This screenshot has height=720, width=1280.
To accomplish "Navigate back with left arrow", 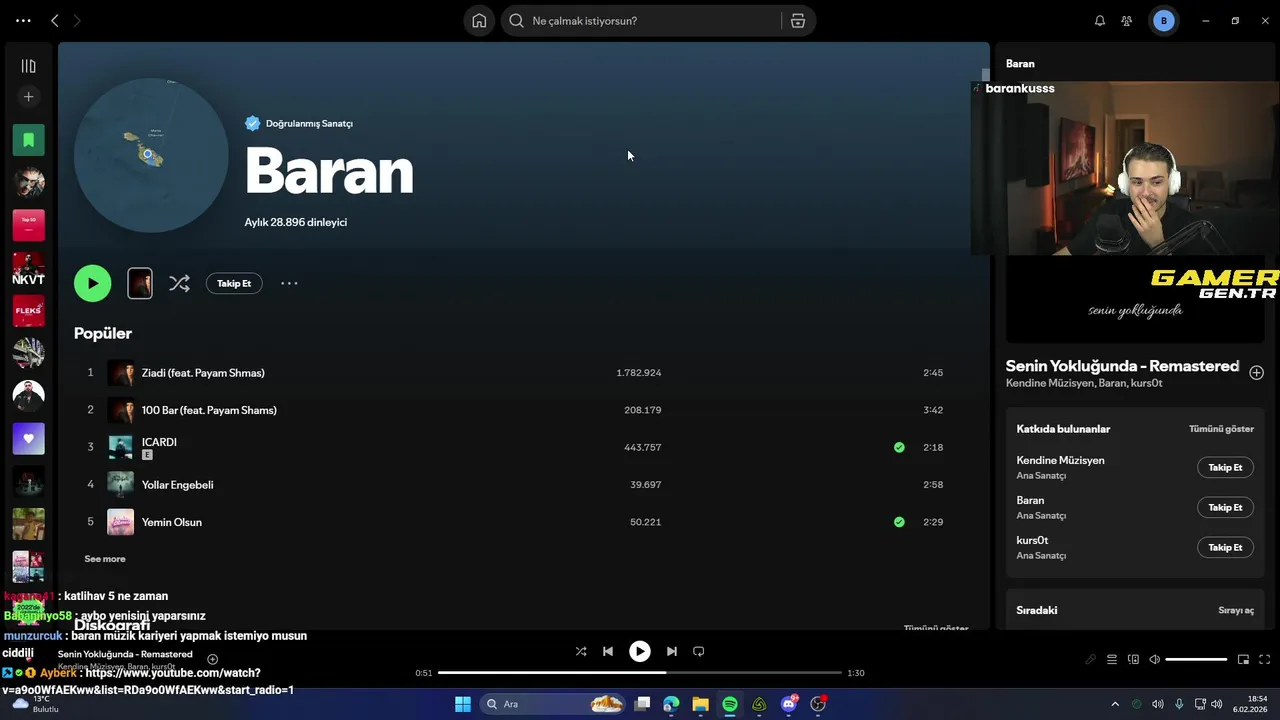I will (x=55, y=21).
